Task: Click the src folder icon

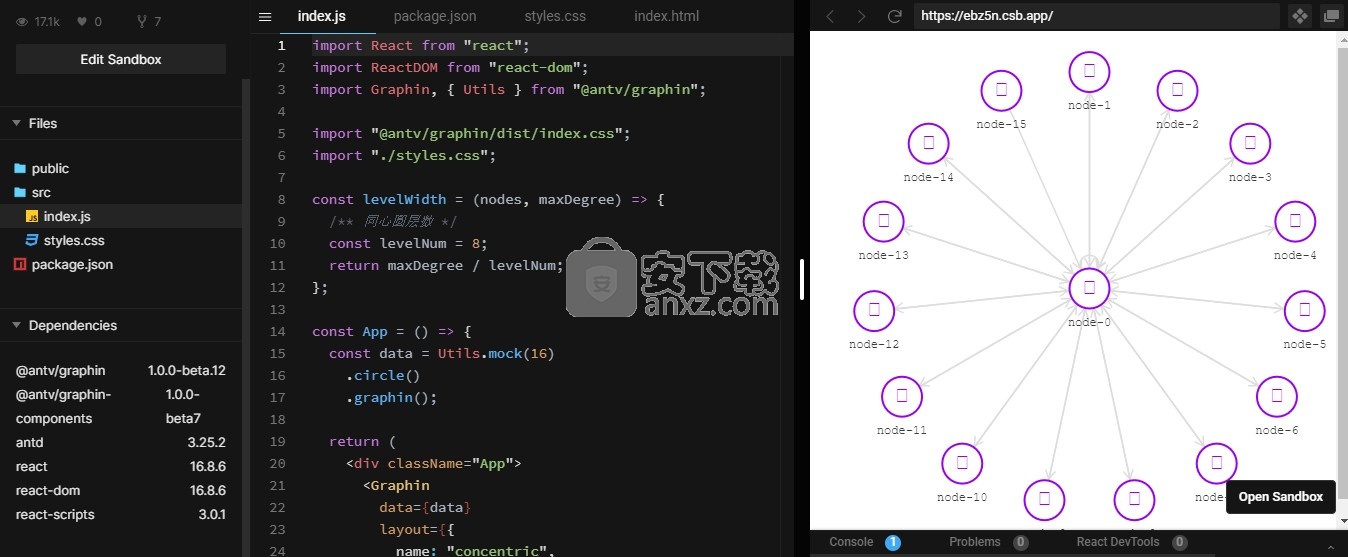Action: tap(19, 192)
